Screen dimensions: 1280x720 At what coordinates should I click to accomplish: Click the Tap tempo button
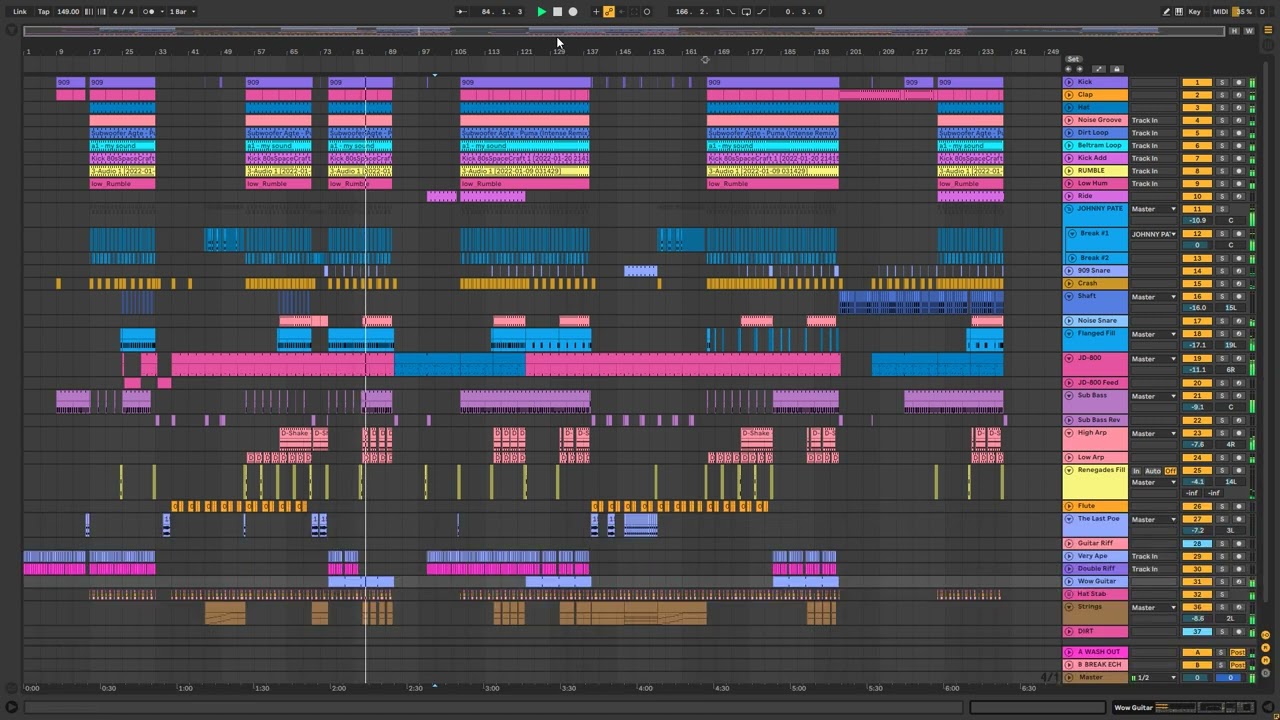[43, 12]
